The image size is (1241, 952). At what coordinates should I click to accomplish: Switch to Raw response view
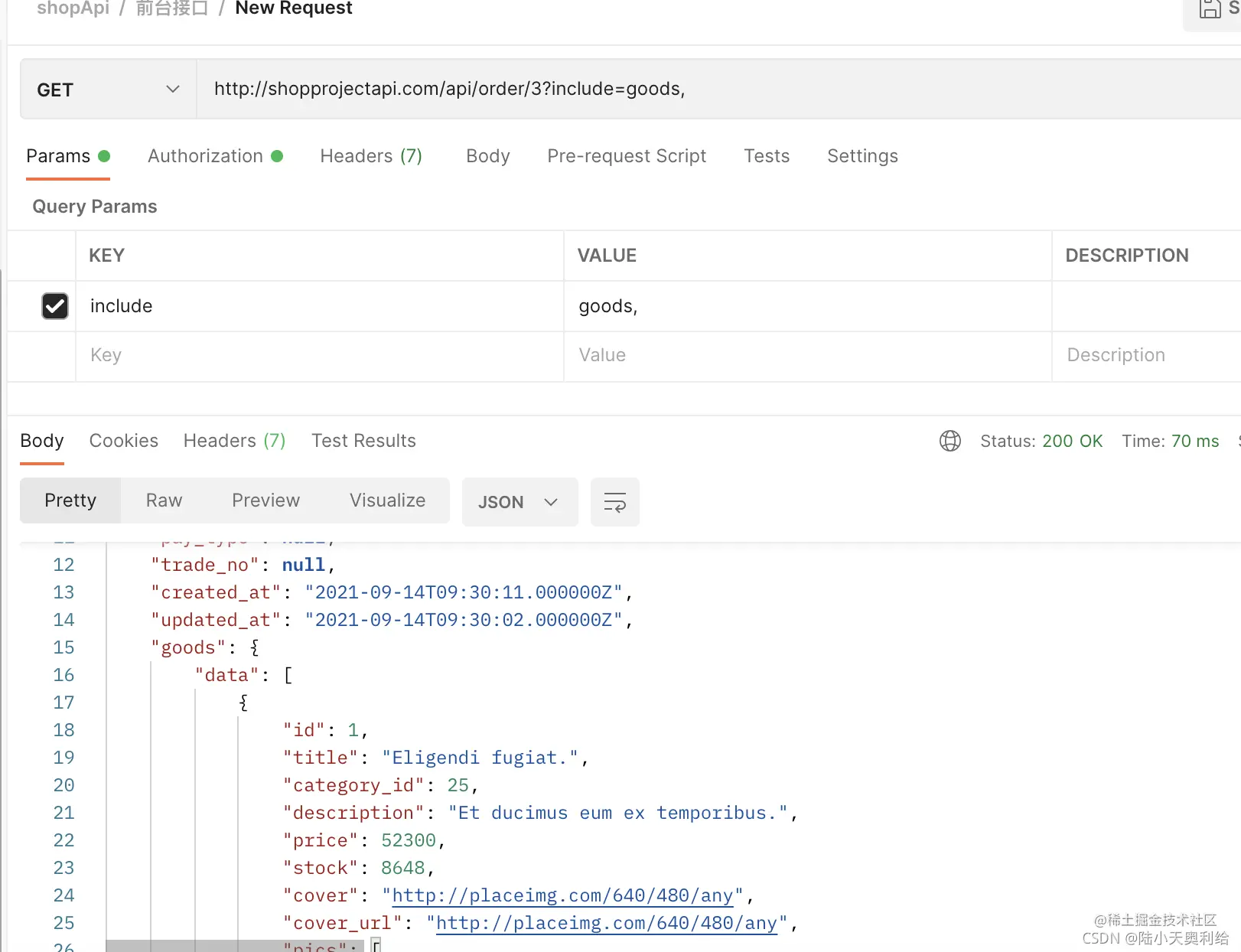point(164,500)
